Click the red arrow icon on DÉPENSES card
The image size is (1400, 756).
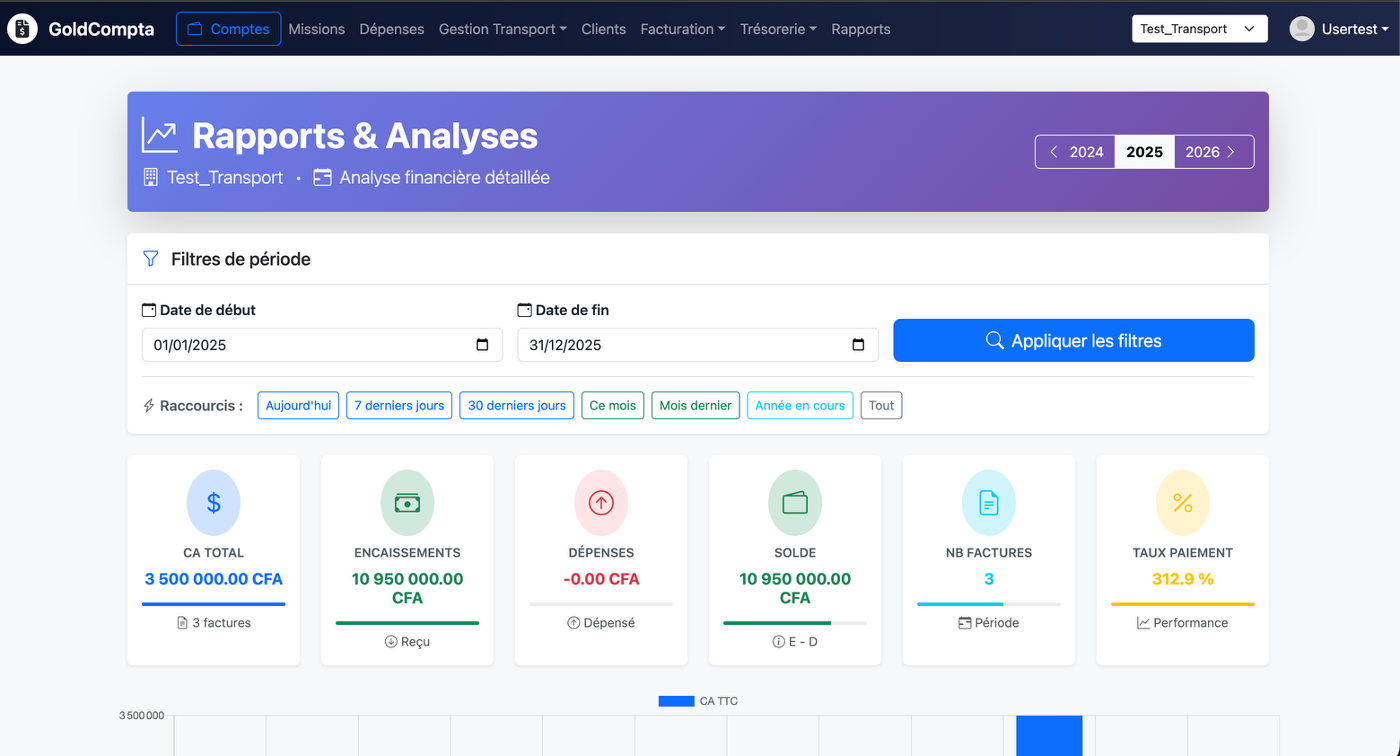point(601,502)
